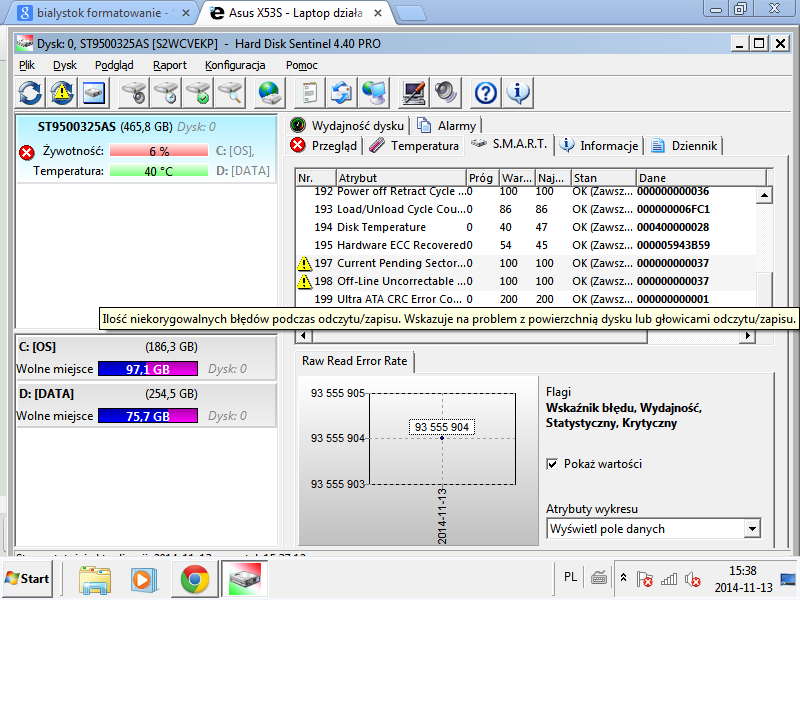This screenshot has width=800, height=719.
Task: Click the disk with green checkmark icon
Action: click(198, 93)
